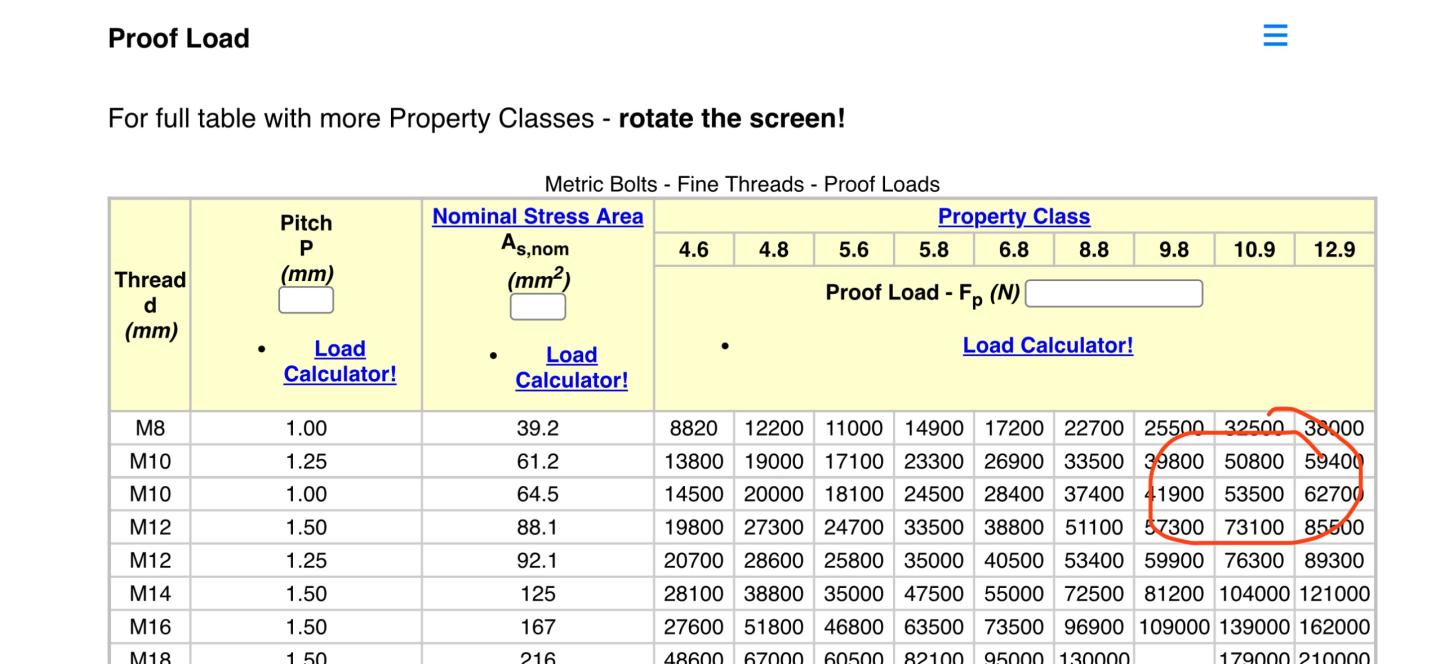
Task: Select the 4.6 property class column header
Action: coord(694,250)
